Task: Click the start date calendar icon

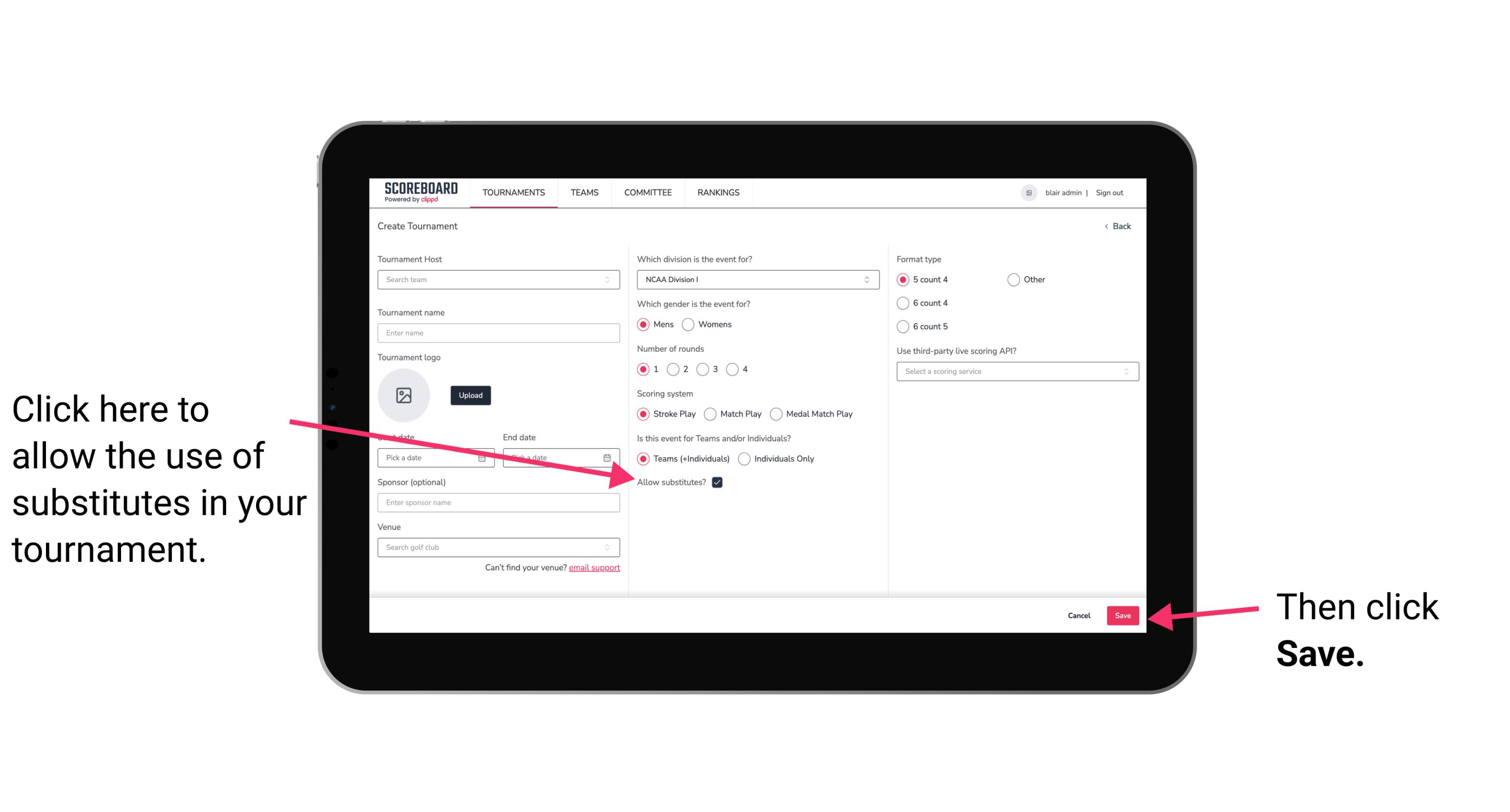Action: point(485,458)
